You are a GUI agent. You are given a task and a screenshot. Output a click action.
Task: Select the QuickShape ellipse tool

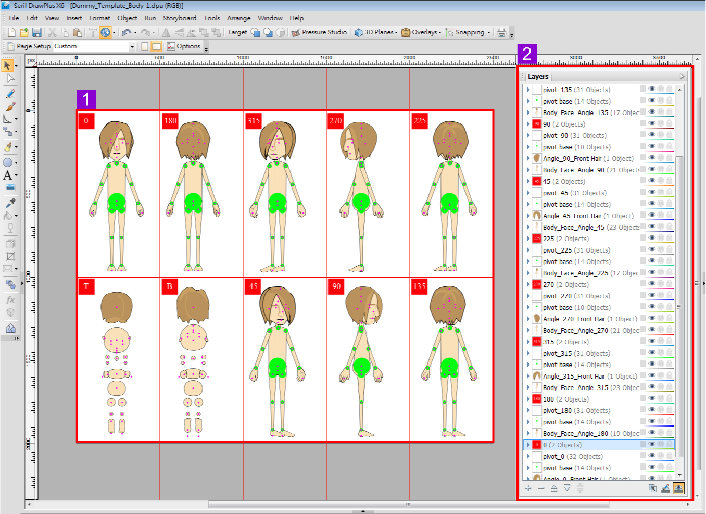tap(9, 160)
